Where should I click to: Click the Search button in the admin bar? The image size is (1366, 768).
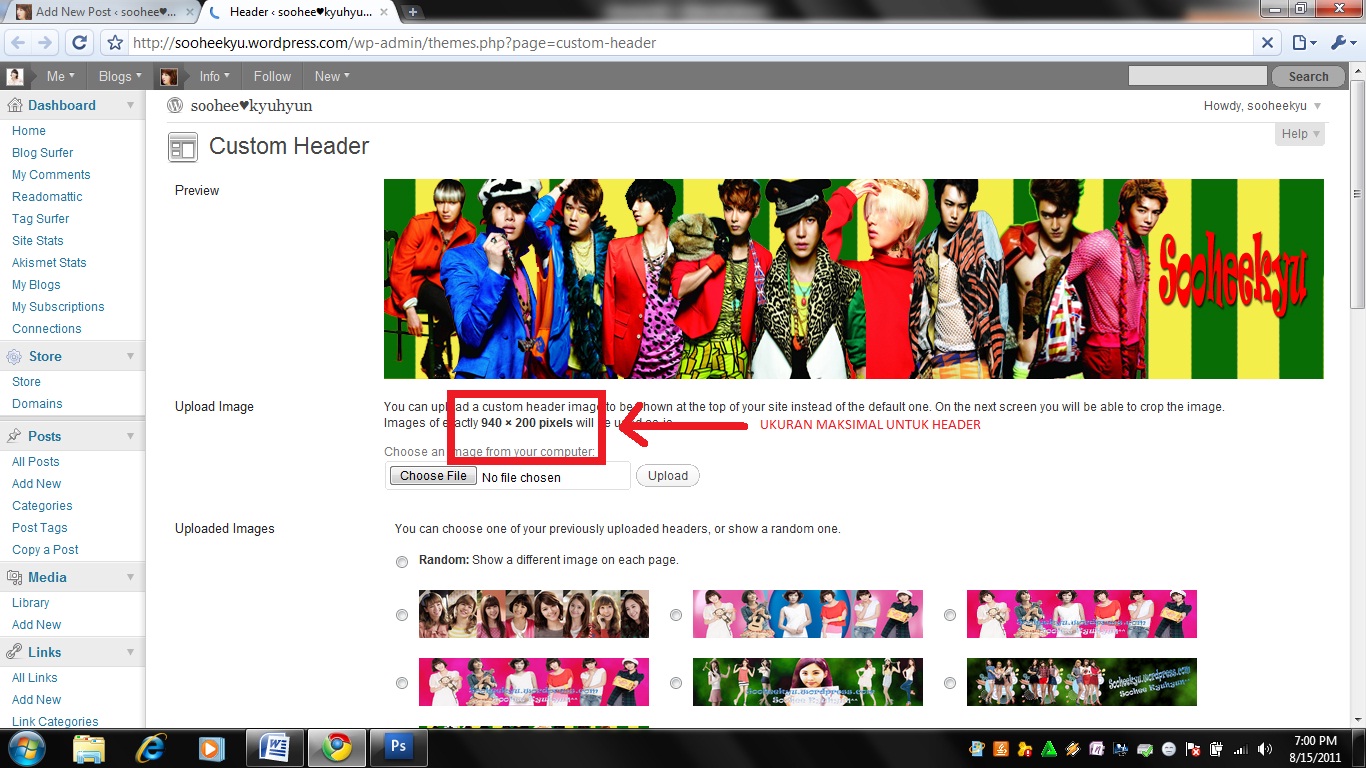[1308, 76]
